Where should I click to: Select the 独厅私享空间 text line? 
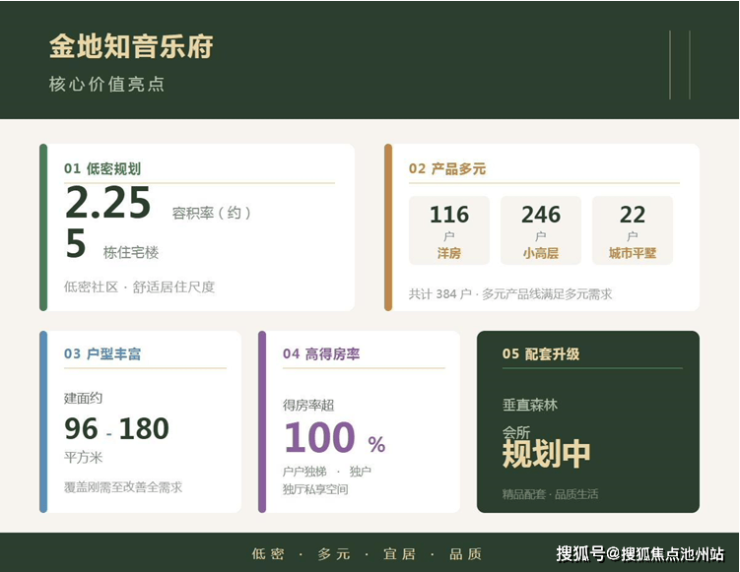pyautogui.click(x=315, y=489)
